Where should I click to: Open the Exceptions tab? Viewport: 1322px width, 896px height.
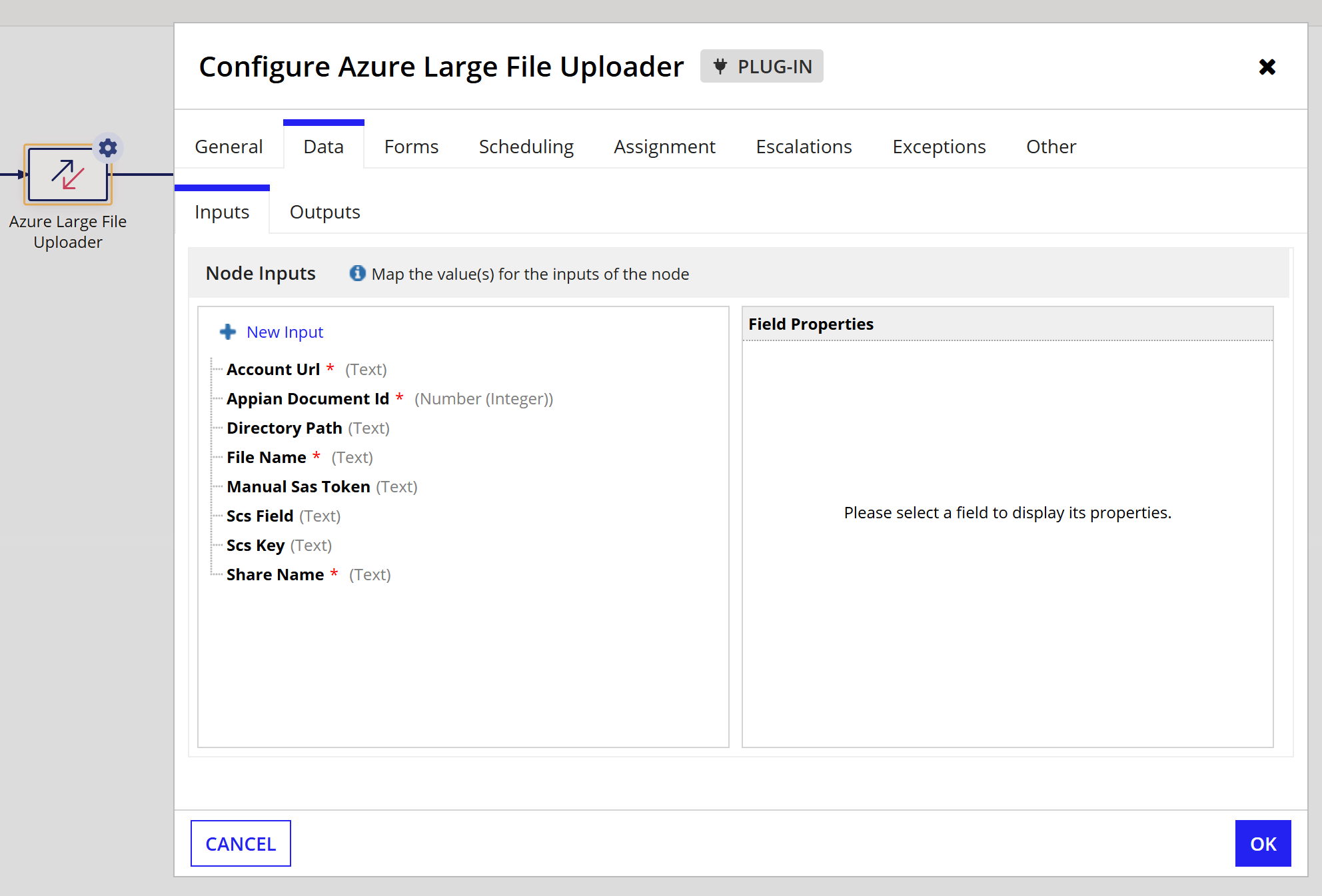[938, 147]
